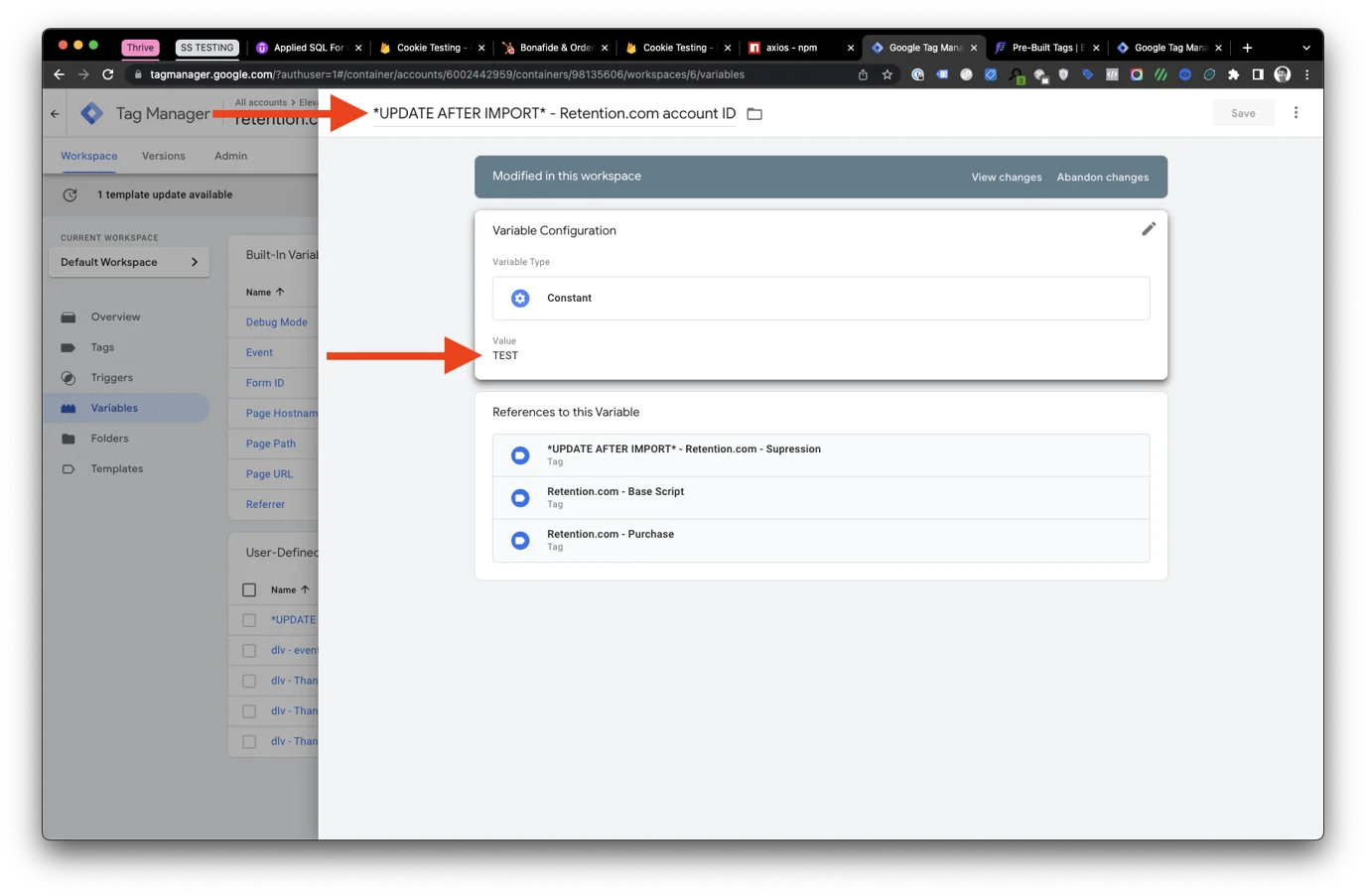Expand the Default Workspace selector
Image resolution: width=1366 pixels, height=896 pixels.
[129, 262]
